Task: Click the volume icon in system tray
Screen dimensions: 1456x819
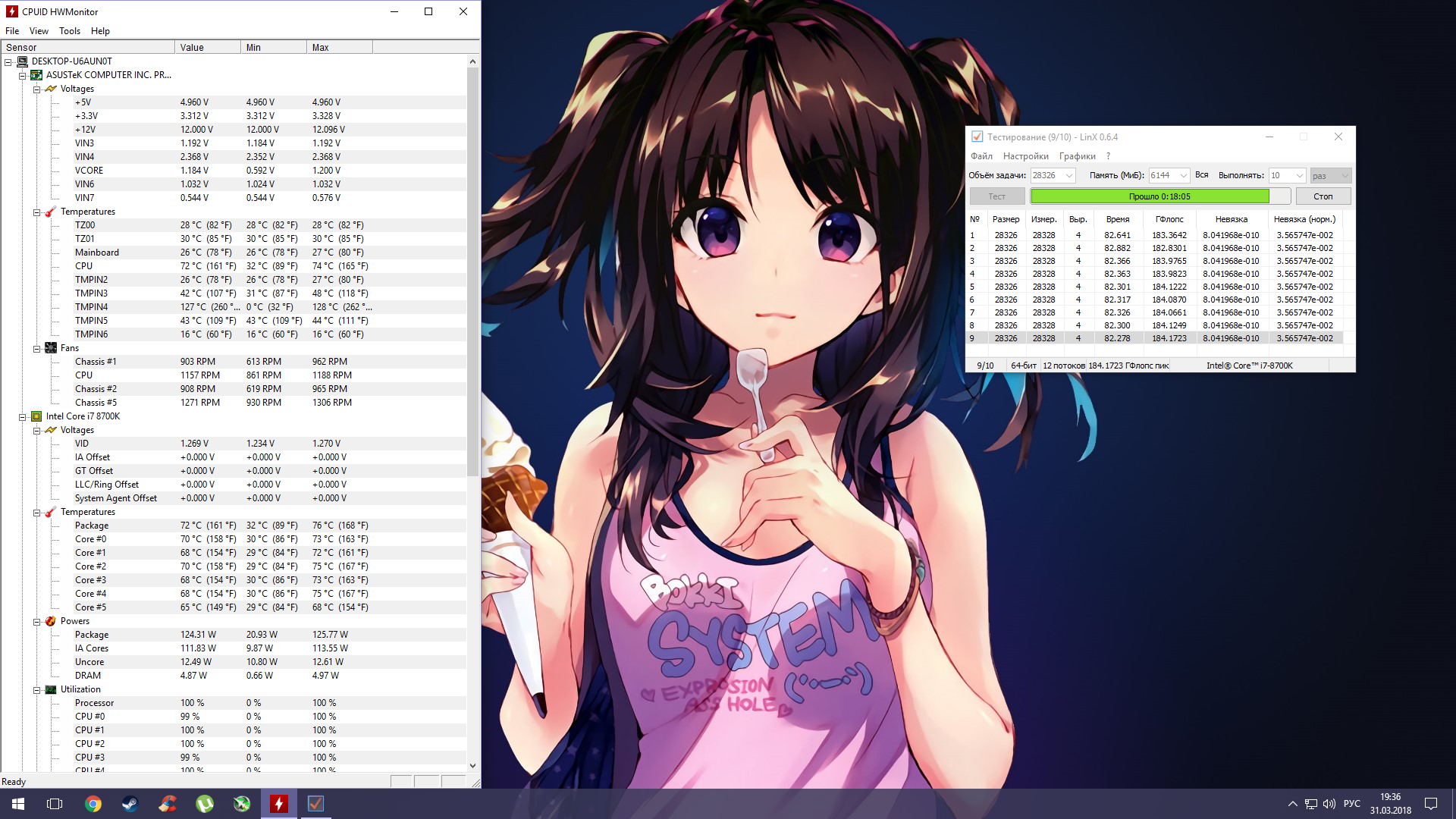Action: click(1329, 804)
